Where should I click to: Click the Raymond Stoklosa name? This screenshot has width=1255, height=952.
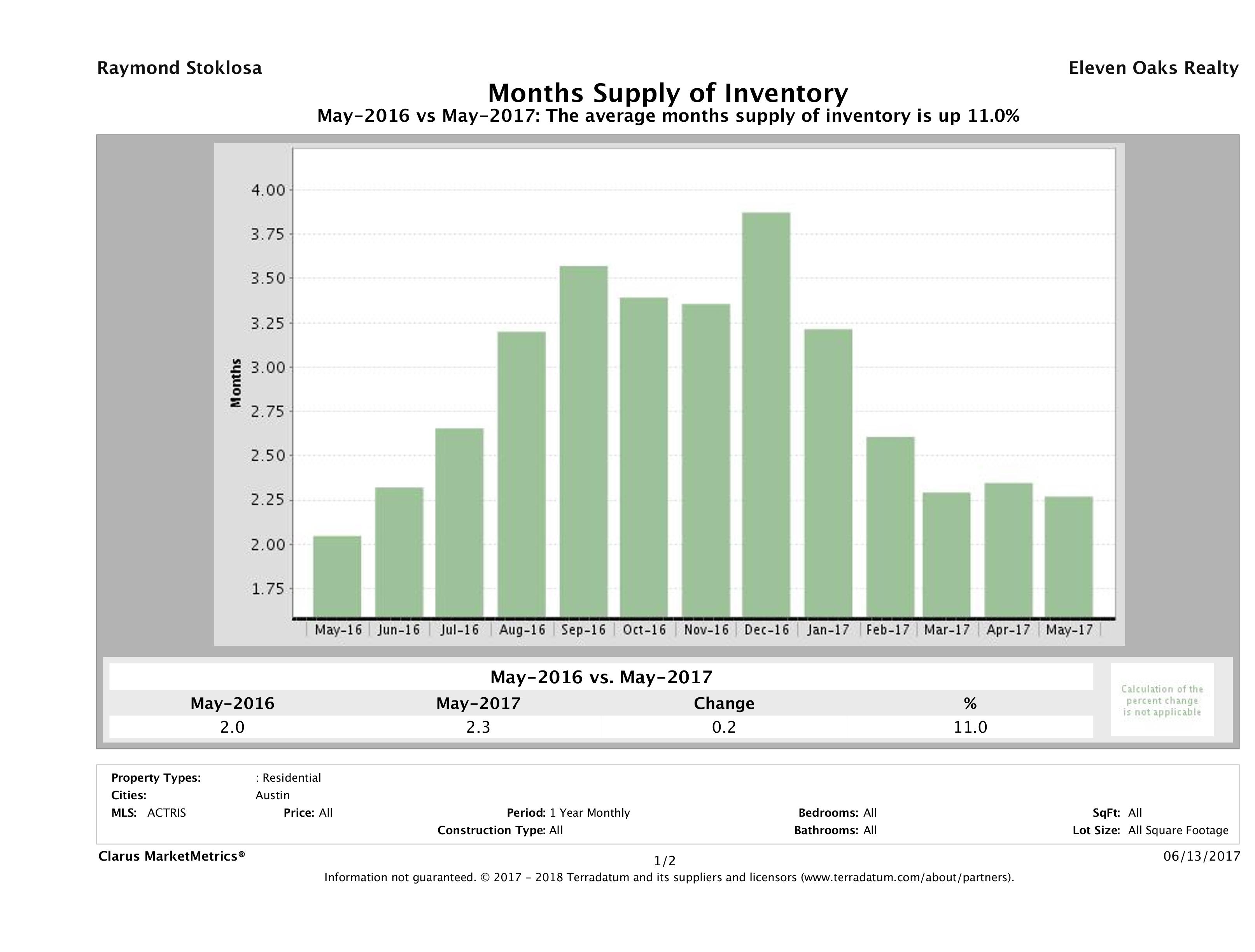pyautogui.click(x=179, y=68)
